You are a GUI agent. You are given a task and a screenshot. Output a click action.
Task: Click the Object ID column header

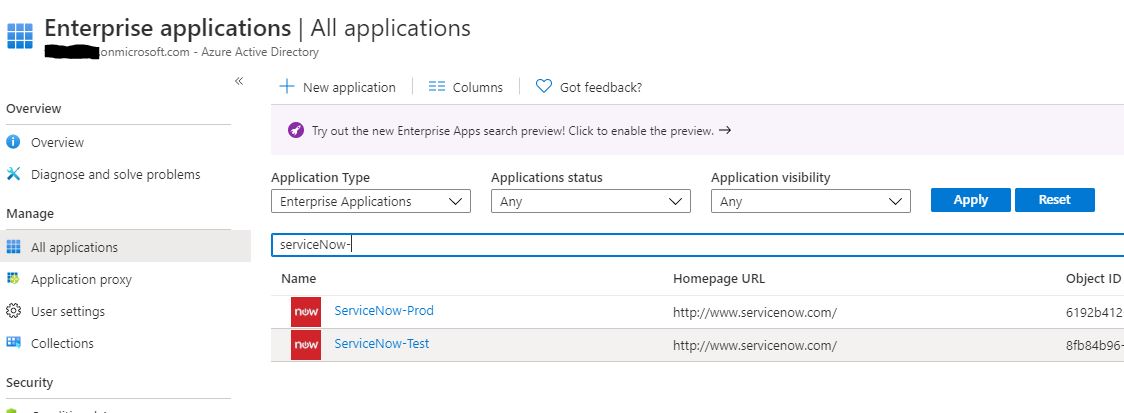tap(1093, 278)
